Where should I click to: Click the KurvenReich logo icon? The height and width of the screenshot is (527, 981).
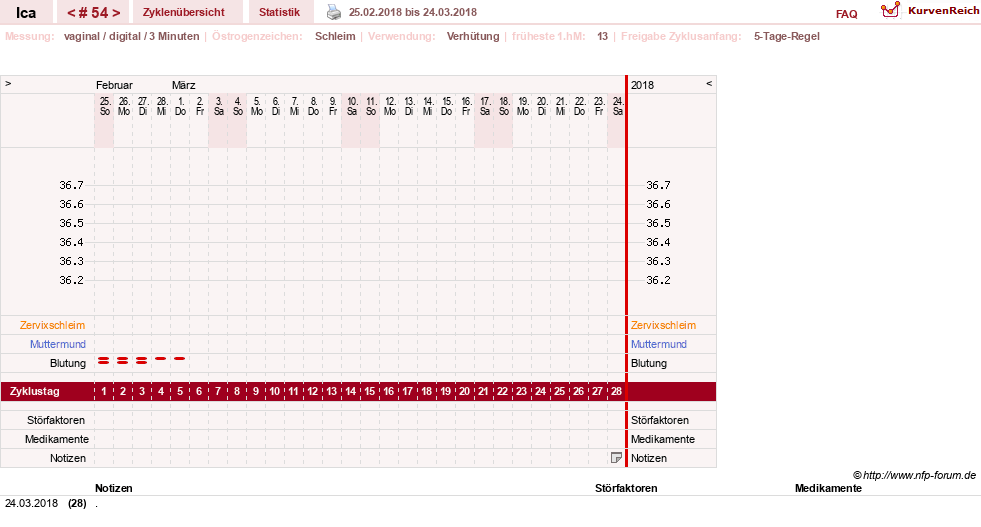click(890, 10)
